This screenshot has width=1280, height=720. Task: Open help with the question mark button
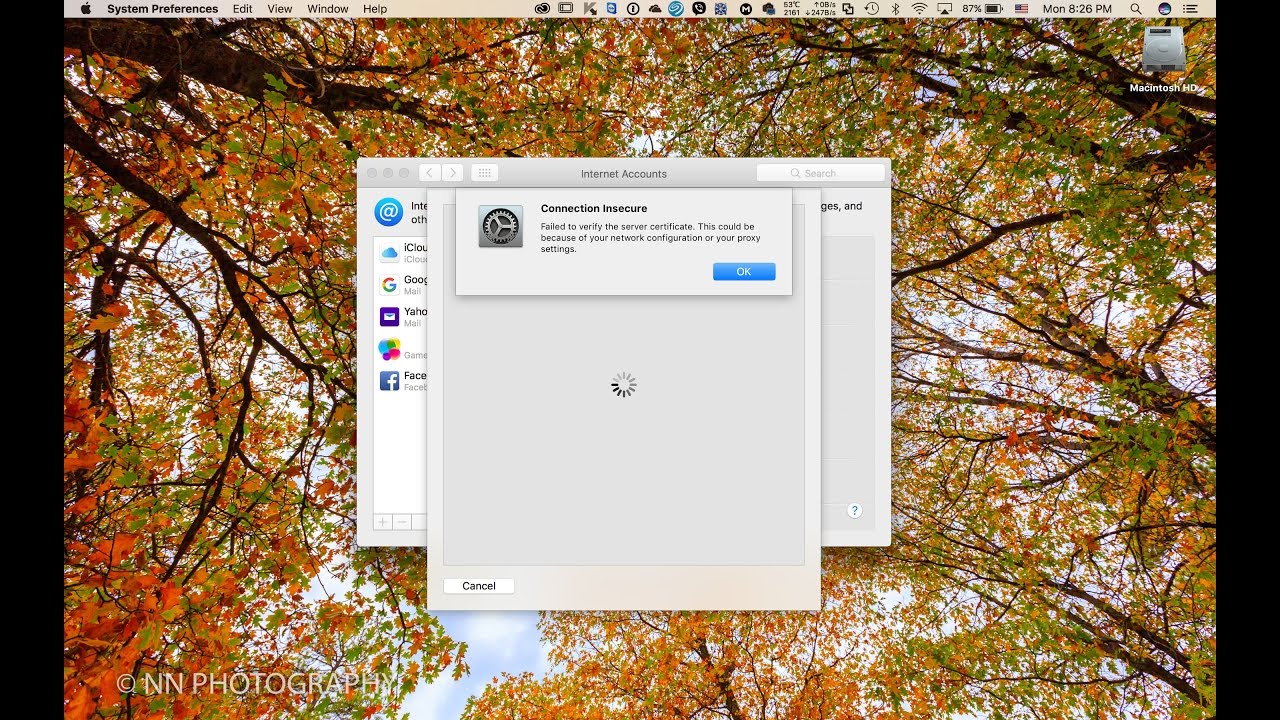854,510
